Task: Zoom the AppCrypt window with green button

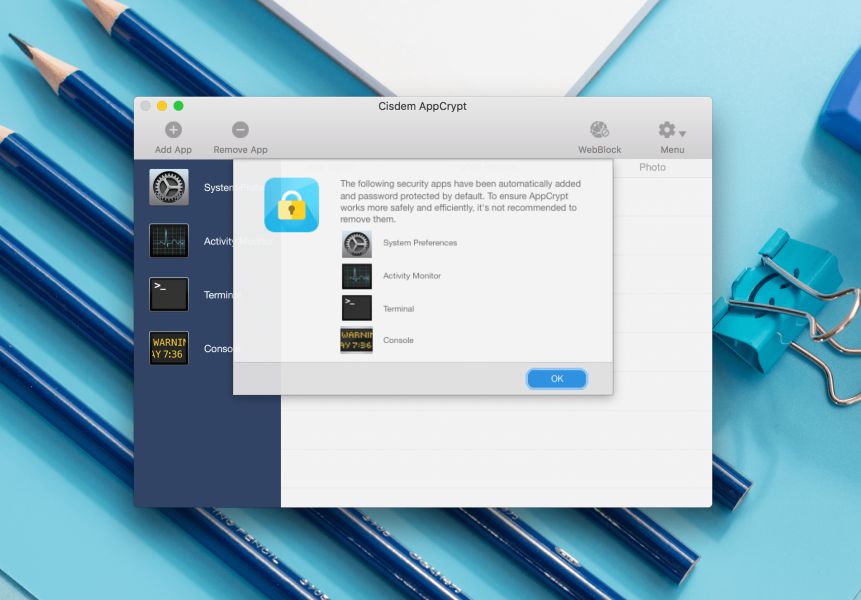Action: click(178, 106)
